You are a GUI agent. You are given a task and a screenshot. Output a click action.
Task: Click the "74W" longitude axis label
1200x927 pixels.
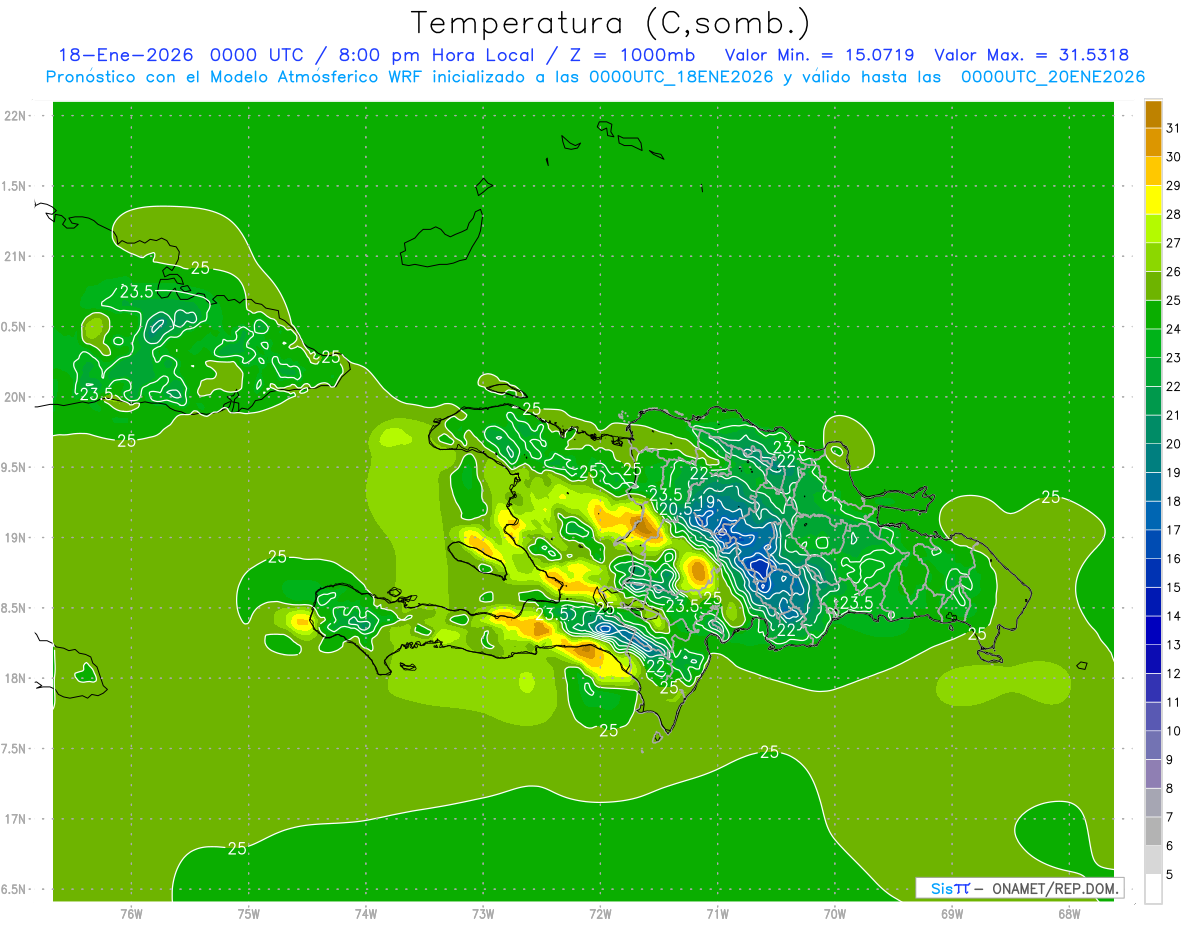(x=365, y=914)
